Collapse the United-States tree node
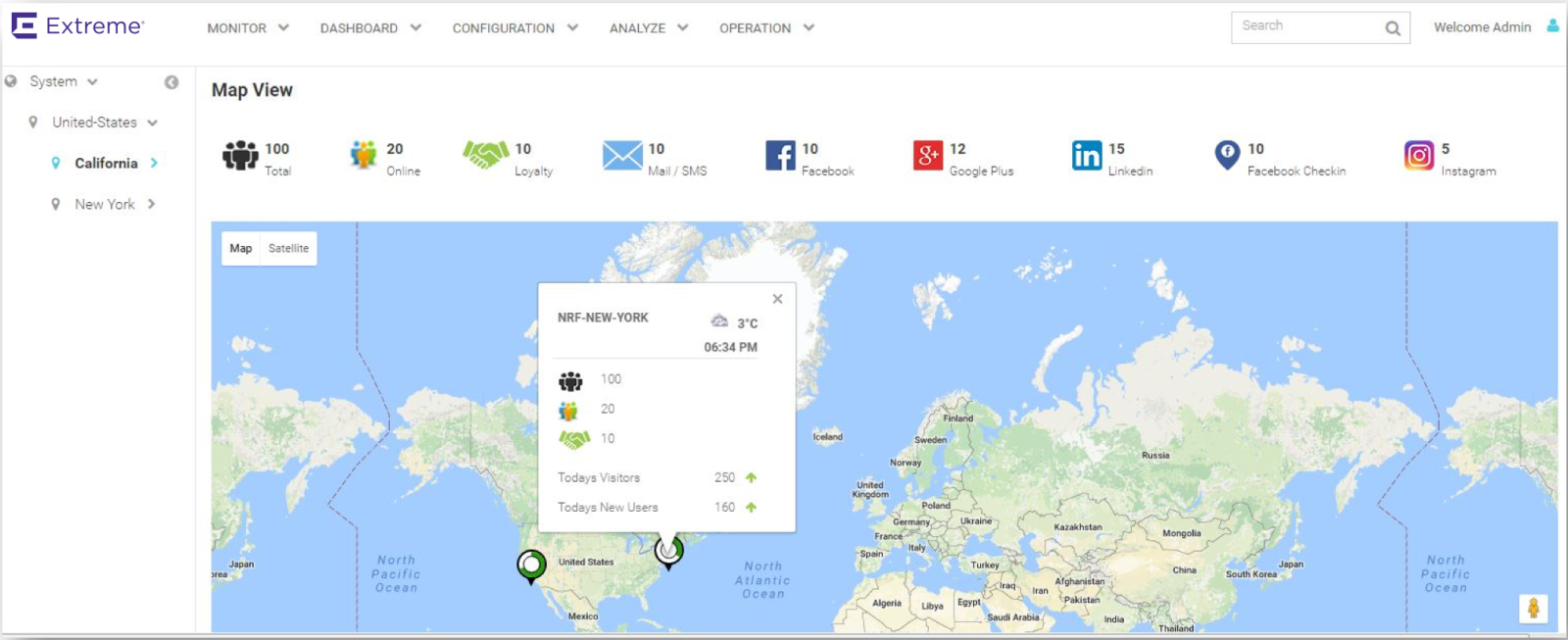The image size is (1568, 640). tap(152, 123)
